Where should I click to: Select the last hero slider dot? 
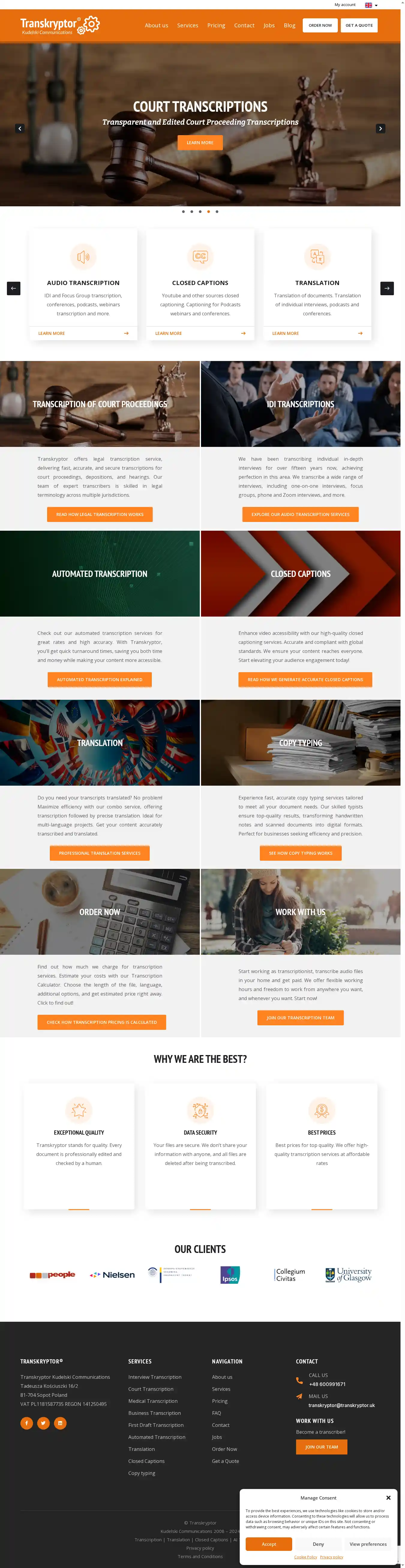click(x=217, y=211)
